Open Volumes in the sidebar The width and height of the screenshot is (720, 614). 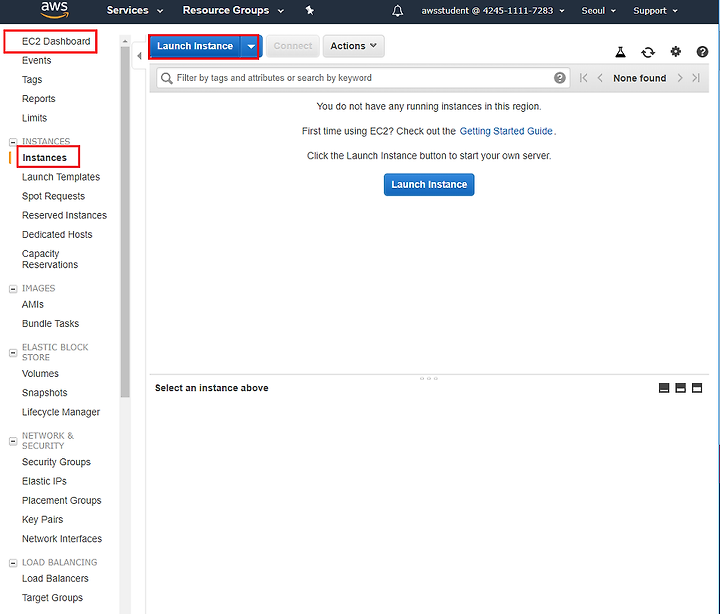[x=40, y=374]
